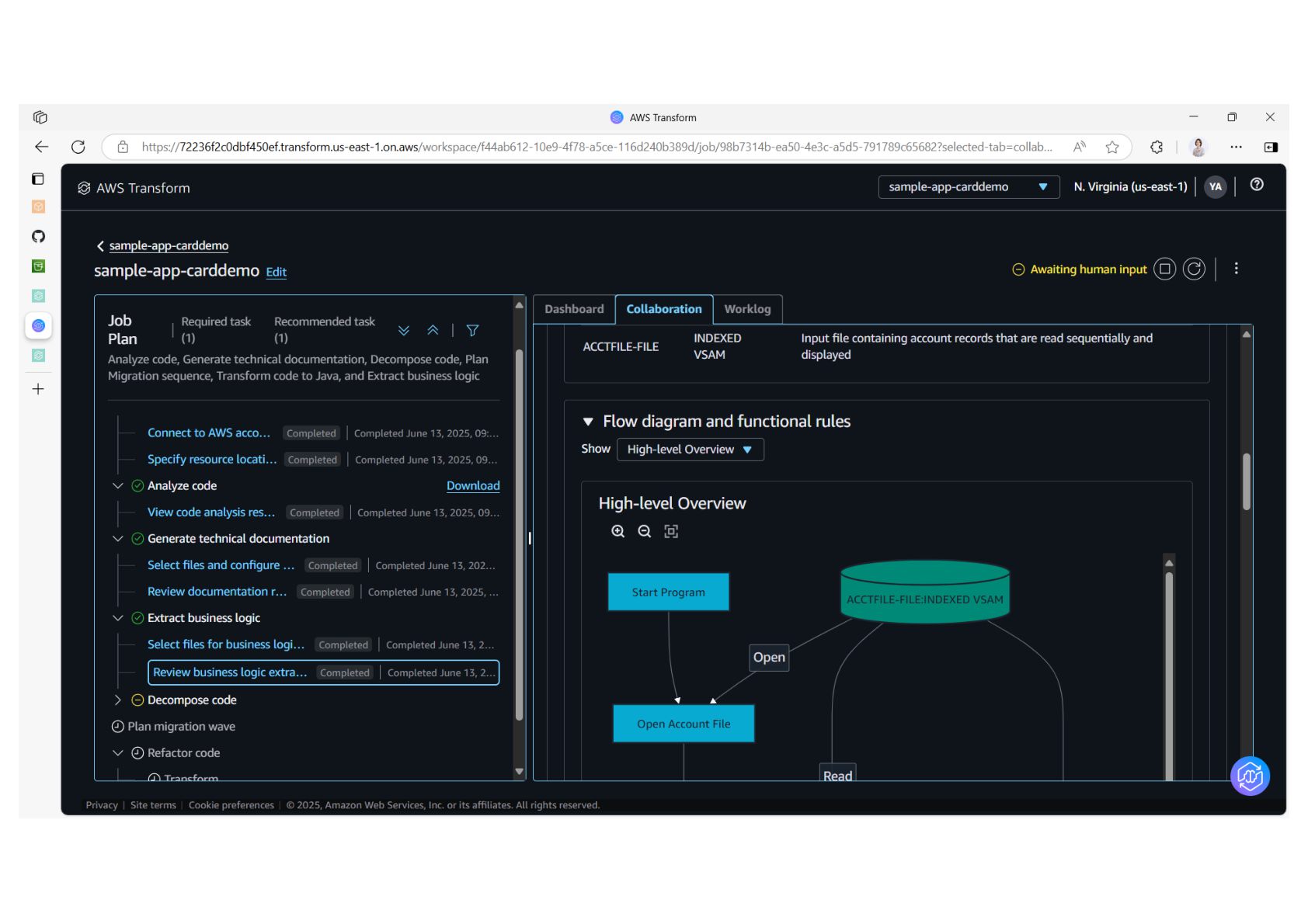Switch to the Dashboard tab
1308x924 pixels.
[x=574, y=309]
